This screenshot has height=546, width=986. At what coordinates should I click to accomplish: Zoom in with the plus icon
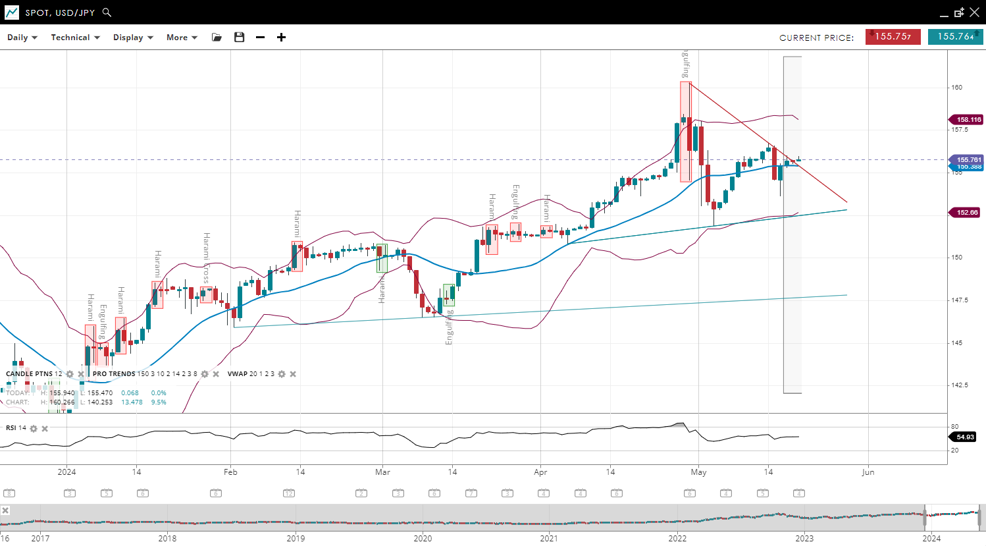(x=281, y=38)
